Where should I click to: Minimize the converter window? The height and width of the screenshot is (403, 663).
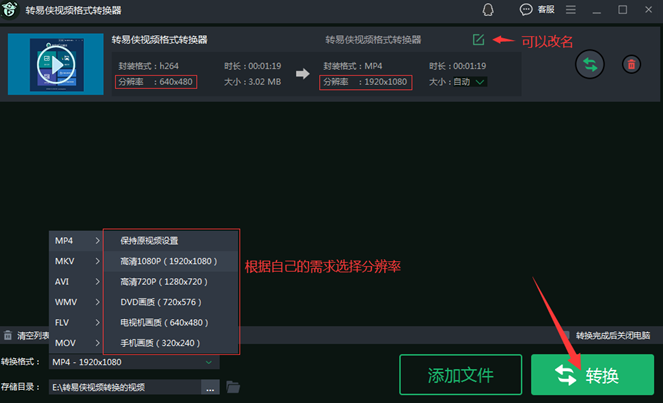point(597,10)
